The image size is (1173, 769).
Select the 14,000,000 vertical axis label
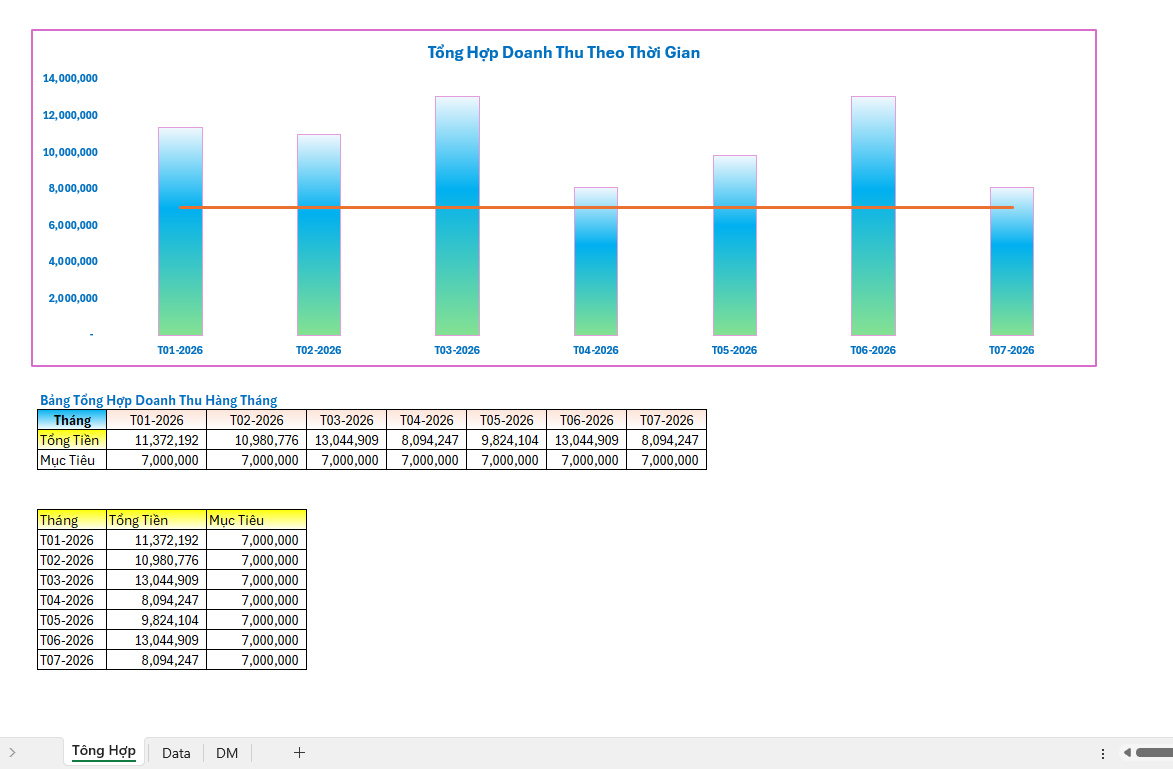(x=70, y=78)
